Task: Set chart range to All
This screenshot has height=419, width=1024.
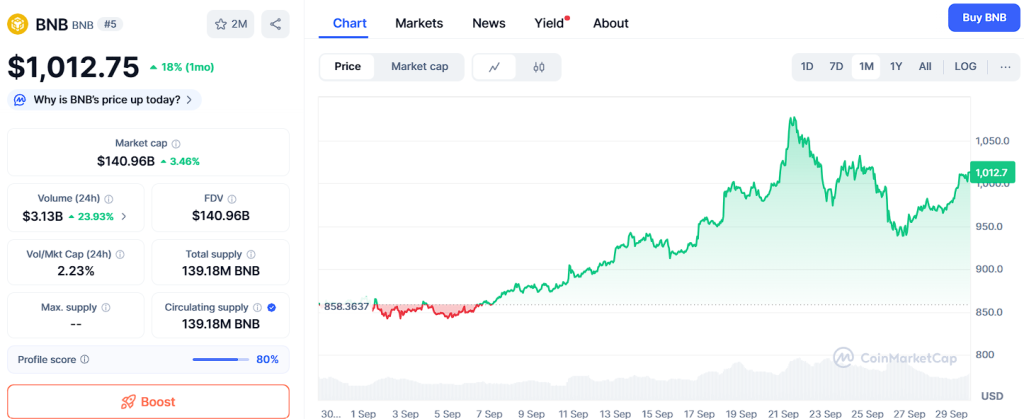Action: point(925,67)
